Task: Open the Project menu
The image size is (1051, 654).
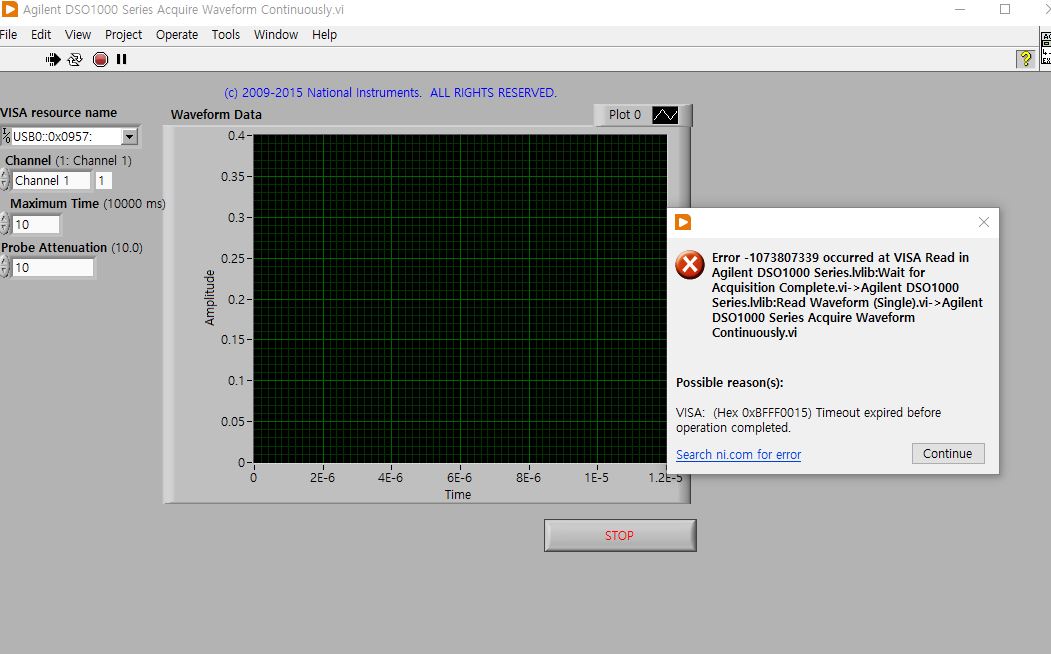Action: (x=123, y=35)
